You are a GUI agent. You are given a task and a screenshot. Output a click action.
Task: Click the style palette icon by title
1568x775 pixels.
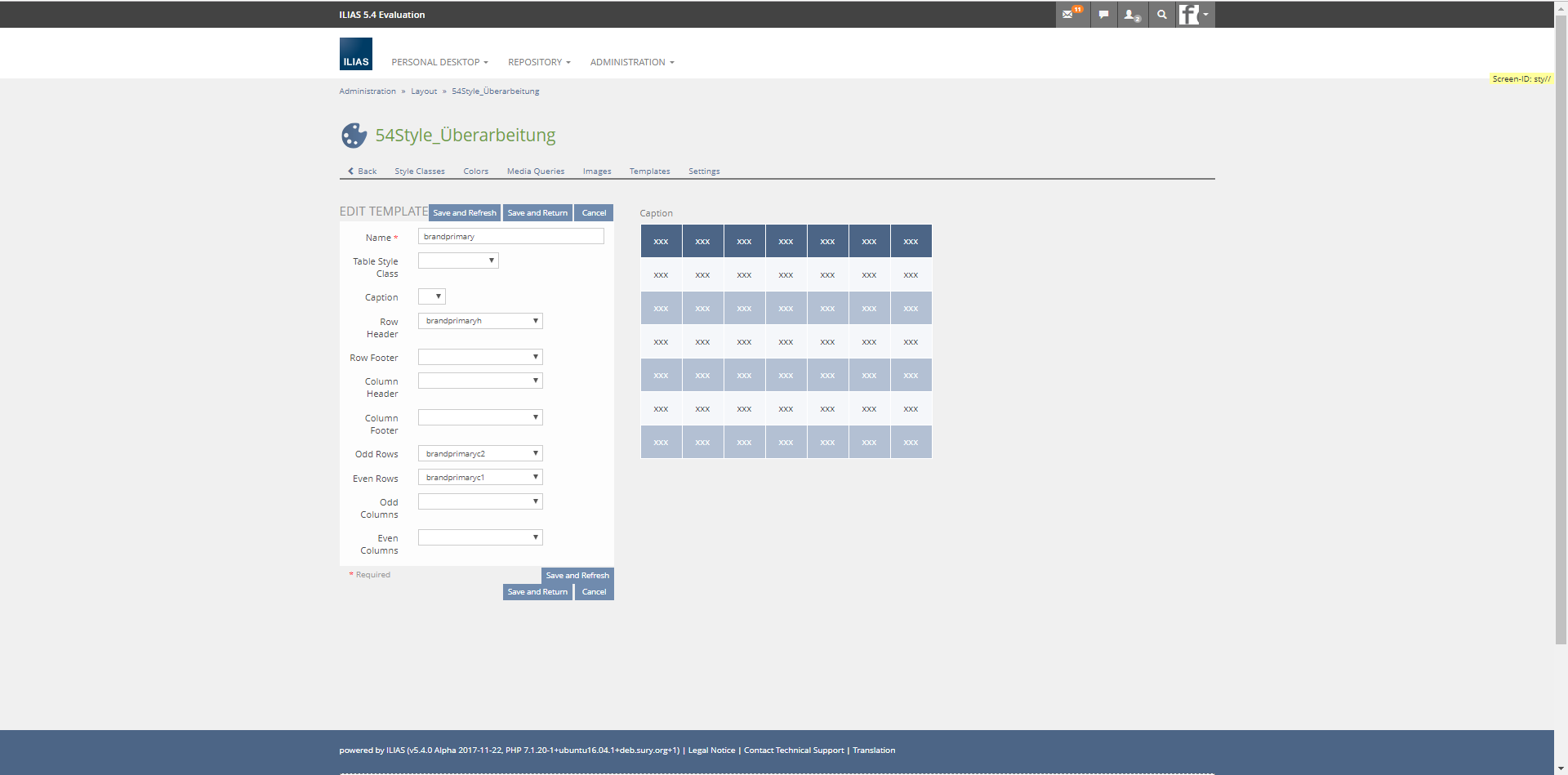(x=354, y=136)
